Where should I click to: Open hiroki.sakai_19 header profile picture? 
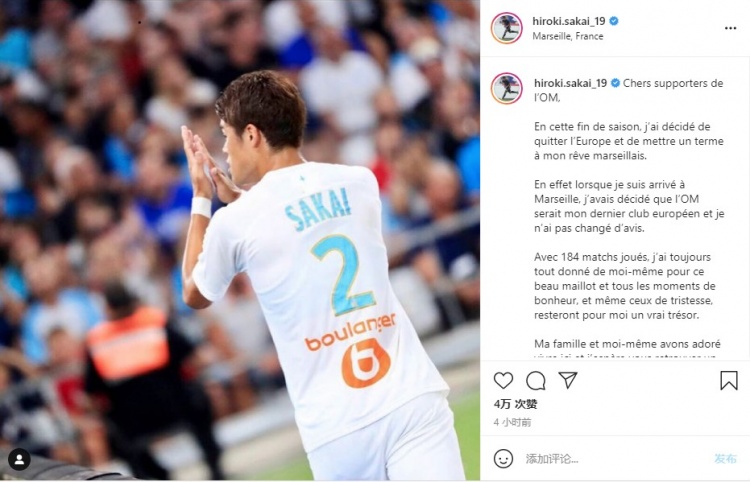[x=507, y=28]
